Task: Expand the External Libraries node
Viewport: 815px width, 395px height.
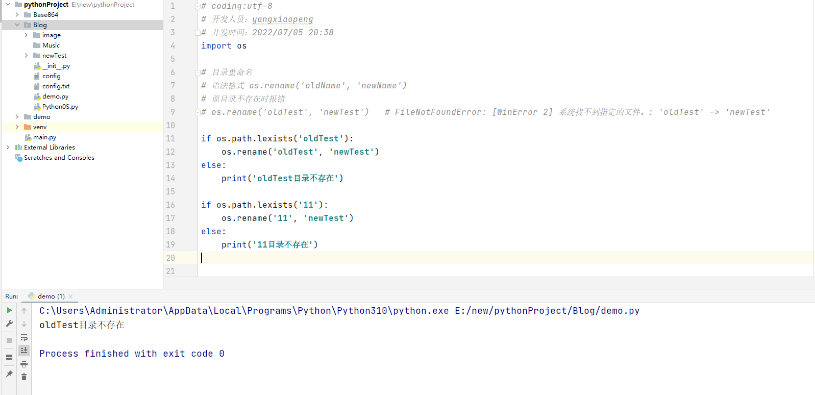Action: (8, 147)
